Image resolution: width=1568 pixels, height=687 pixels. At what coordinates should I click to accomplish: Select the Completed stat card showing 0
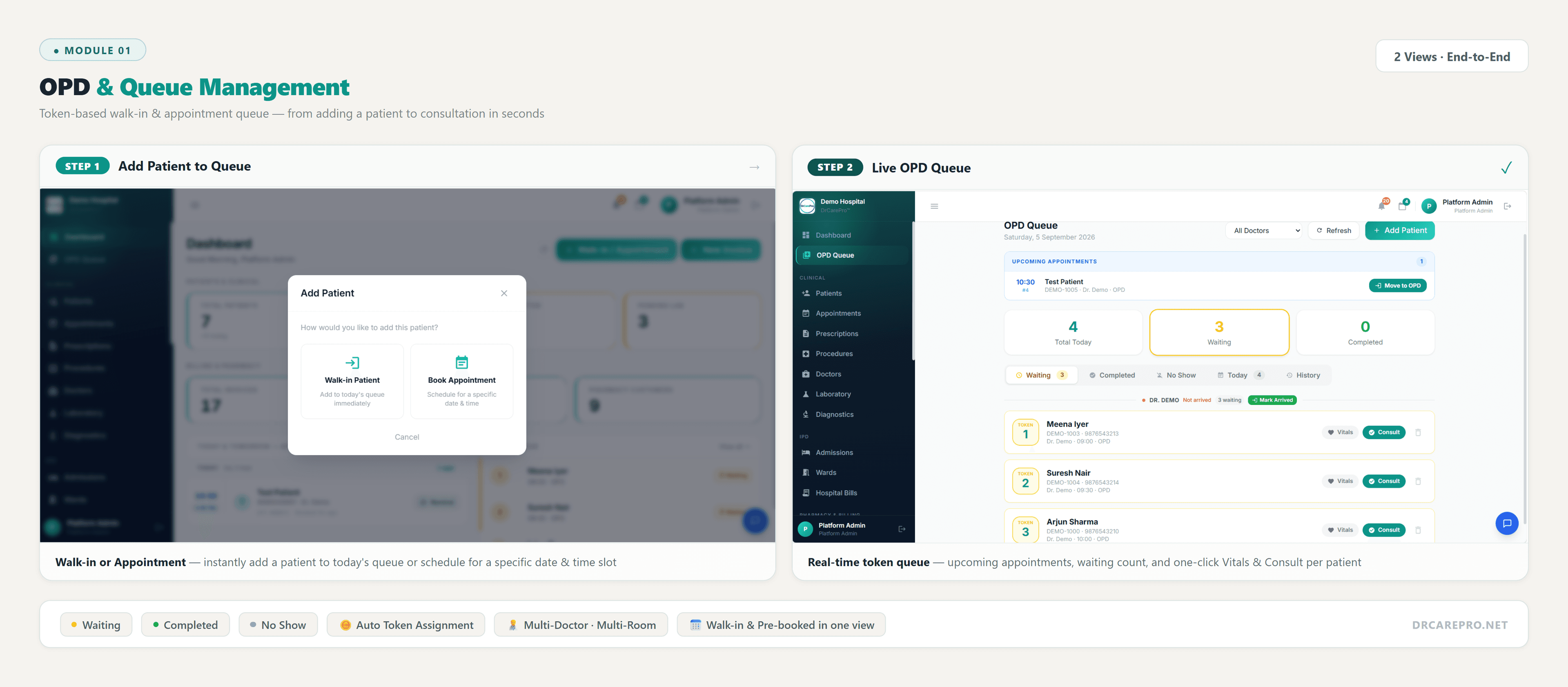1365,332
